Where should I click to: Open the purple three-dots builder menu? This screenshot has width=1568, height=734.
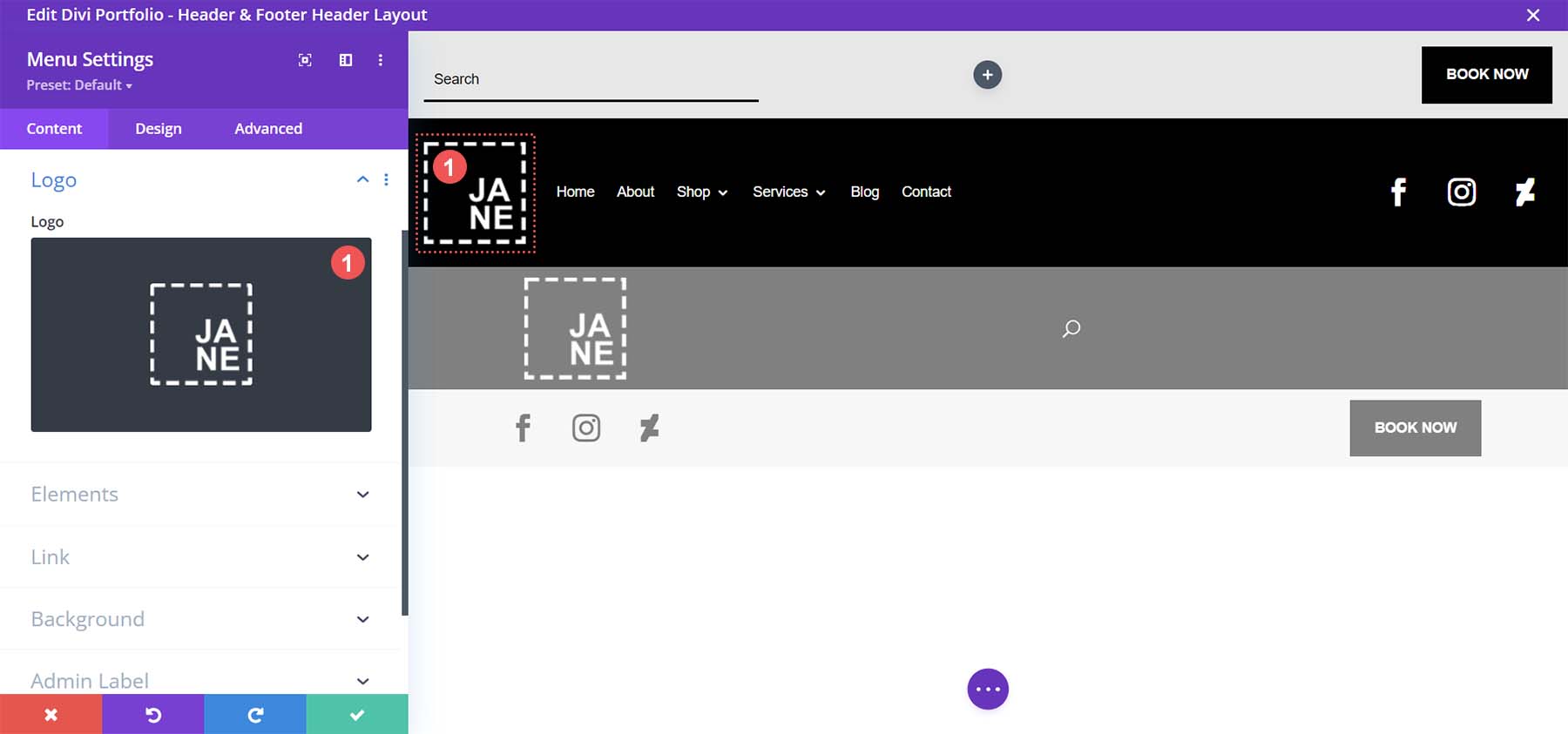point(988,690)
